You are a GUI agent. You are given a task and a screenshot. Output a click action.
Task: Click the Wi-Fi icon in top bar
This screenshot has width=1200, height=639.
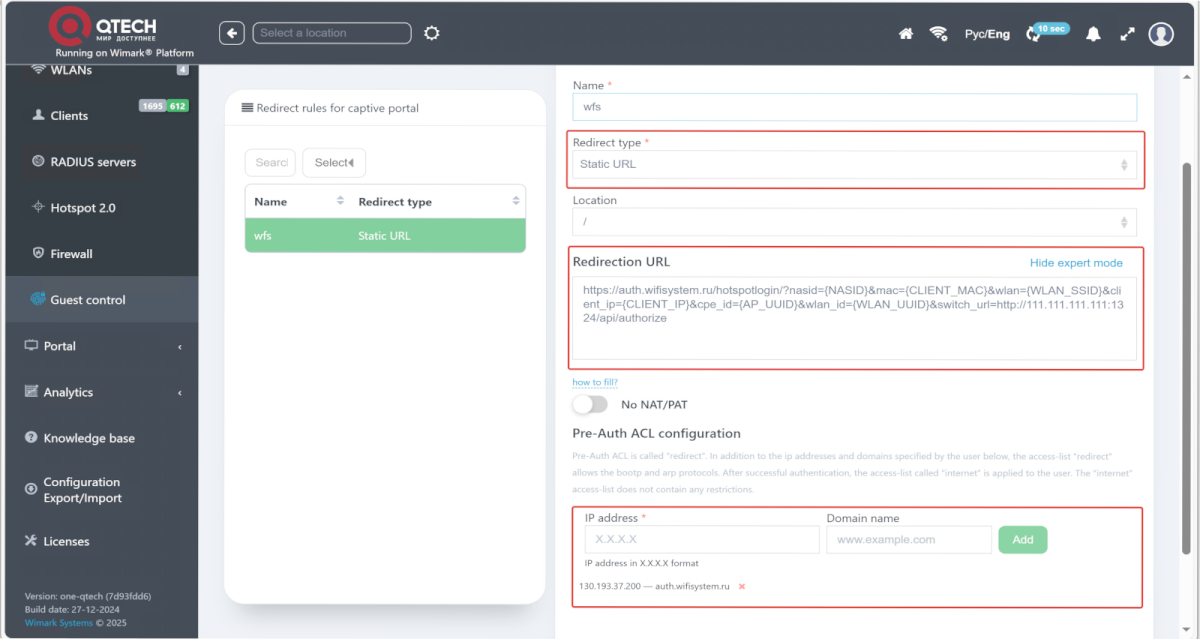click(x=938, y=34)
